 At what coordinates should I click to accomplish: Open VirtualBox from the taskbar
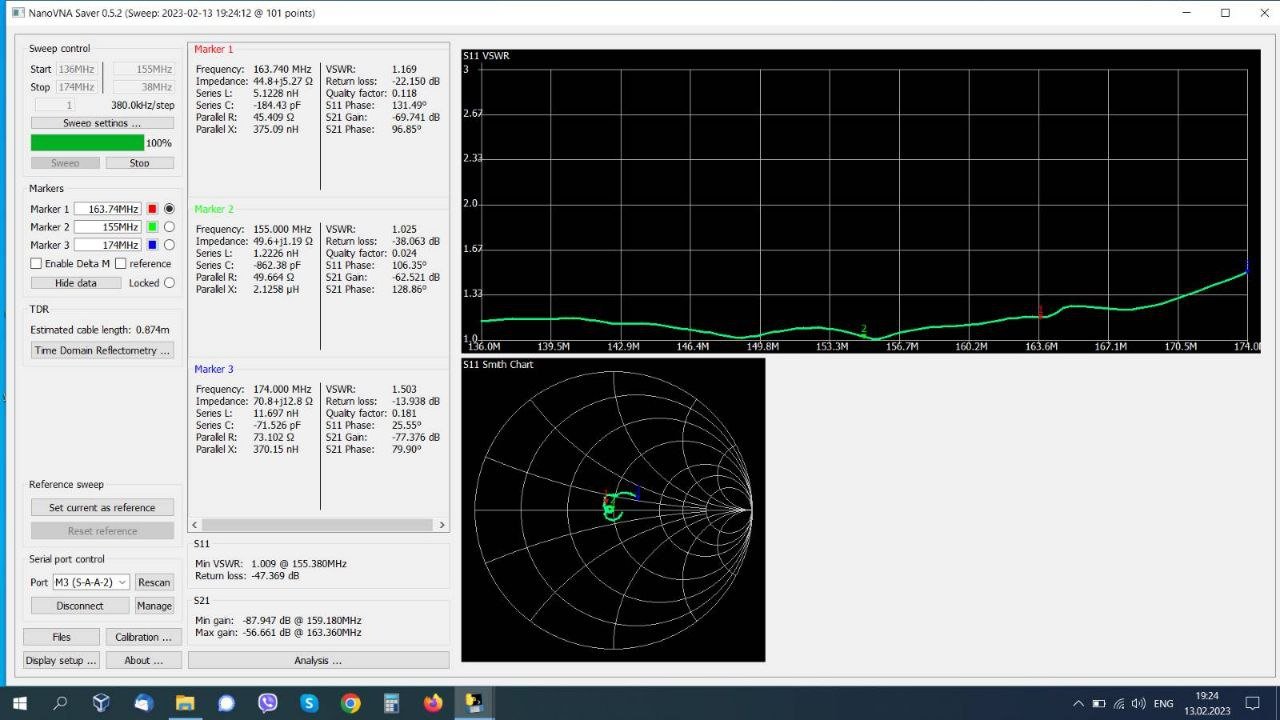pyautogui.click(x=101, y=703)
